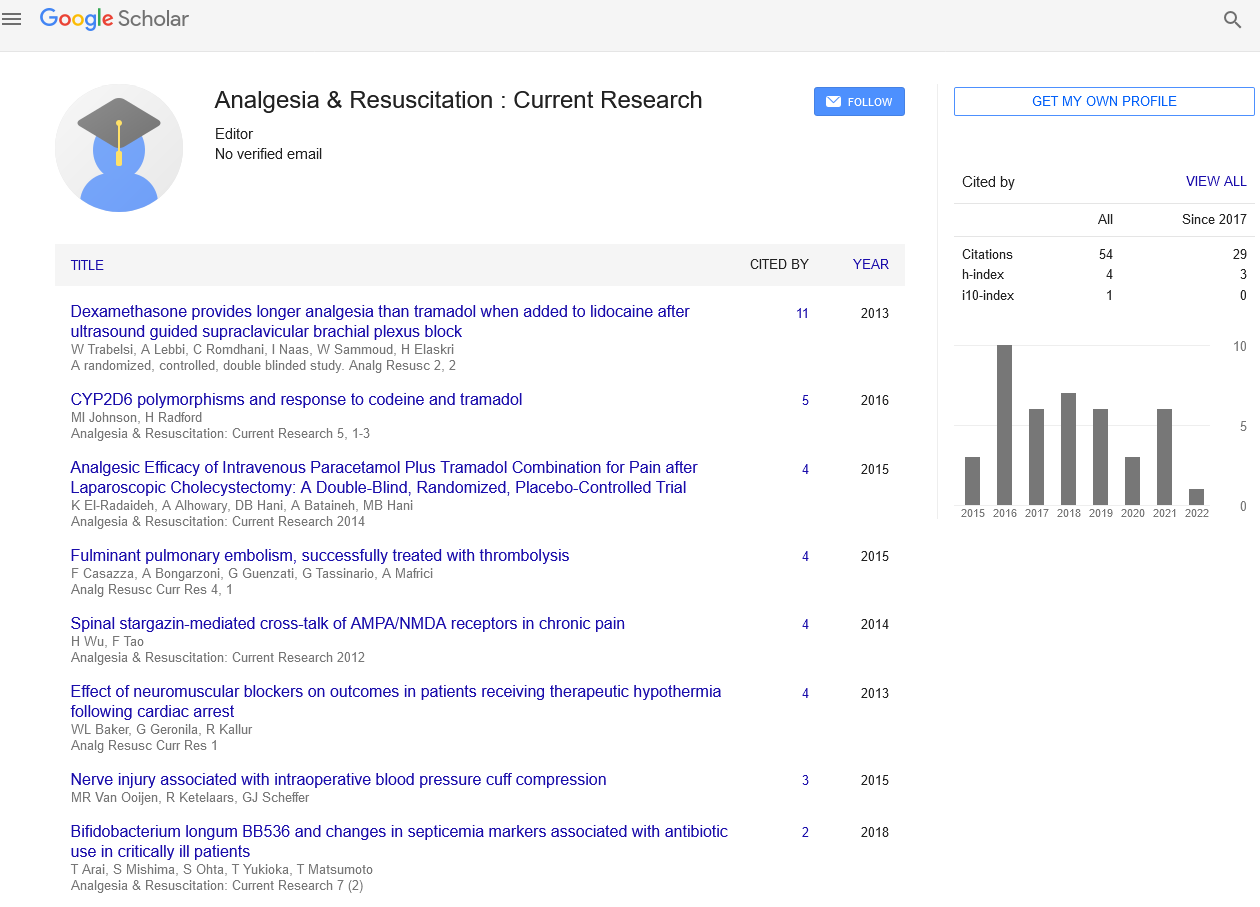View 5 citations of CYP2D6 article

[x=805, y=400]
